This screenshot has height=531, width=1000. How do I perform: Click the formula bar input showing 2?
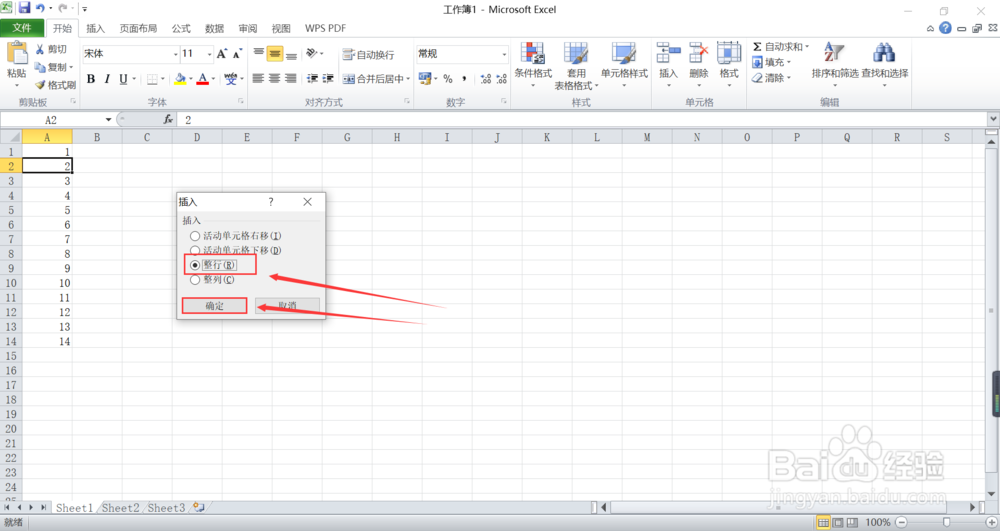(583, 119)
